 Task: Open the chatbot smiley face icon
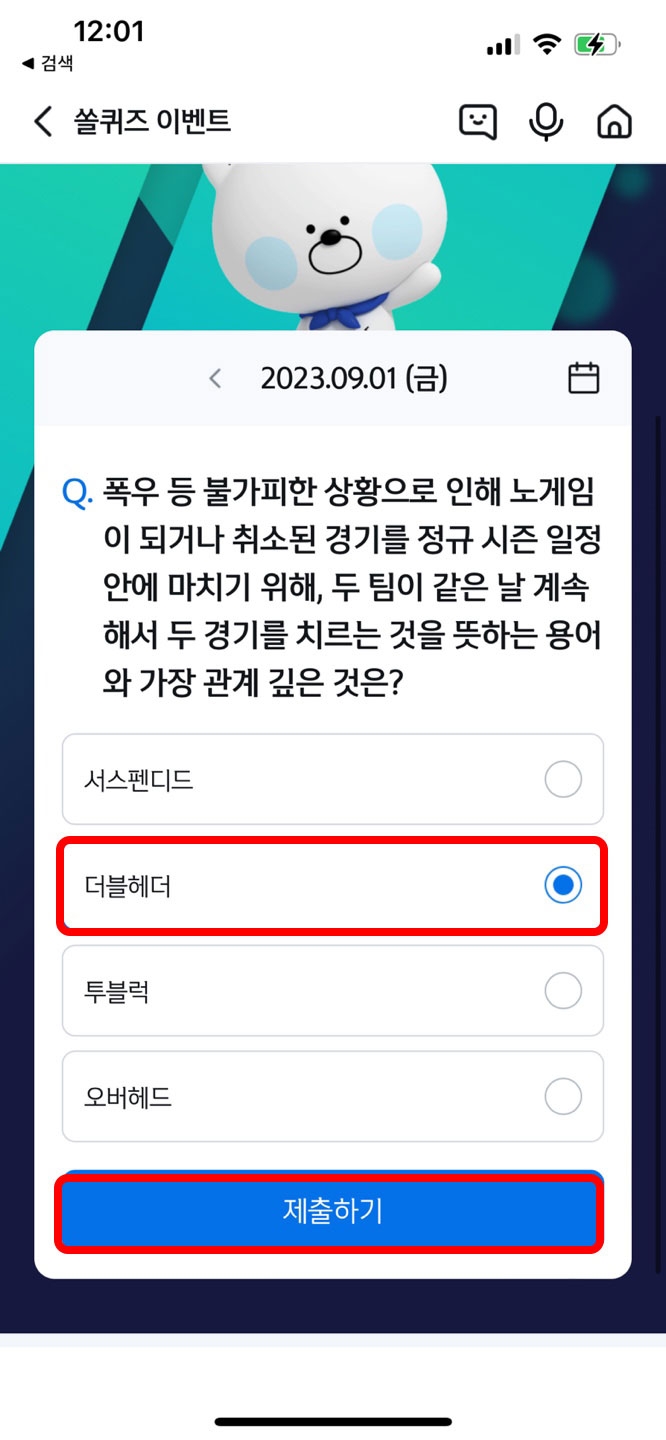coord(477,122)
